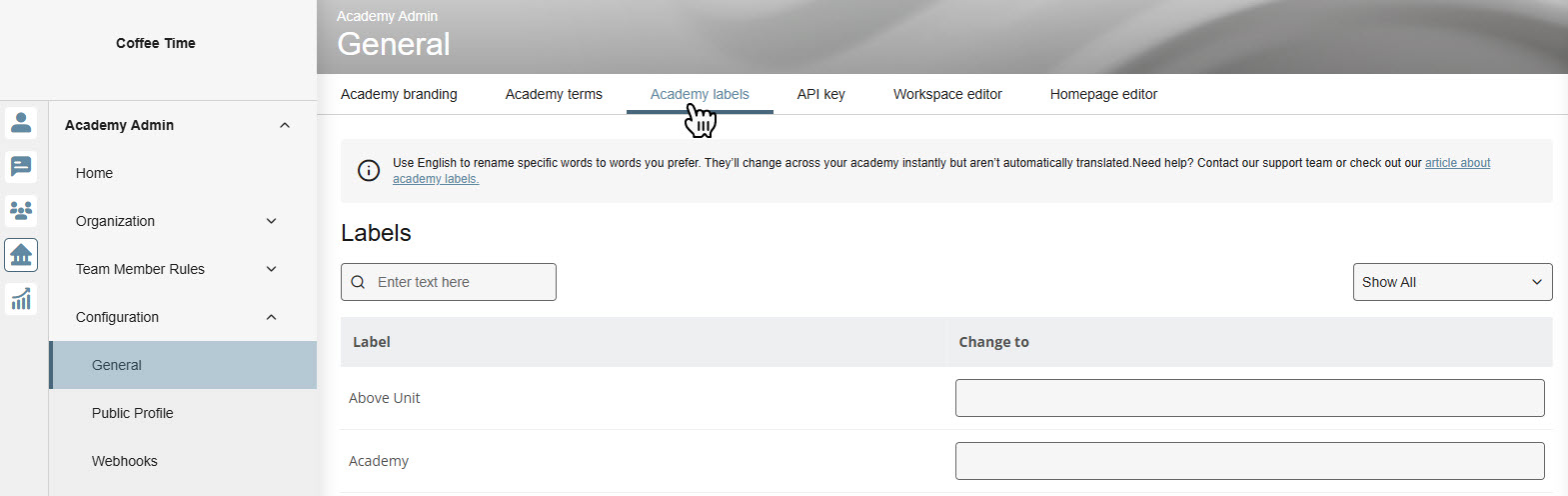Image resolution: width=1568 pixels, height=496 pixels.
Task: Expand Team Member Rules submenu
Action: click(x=271, y=269)
